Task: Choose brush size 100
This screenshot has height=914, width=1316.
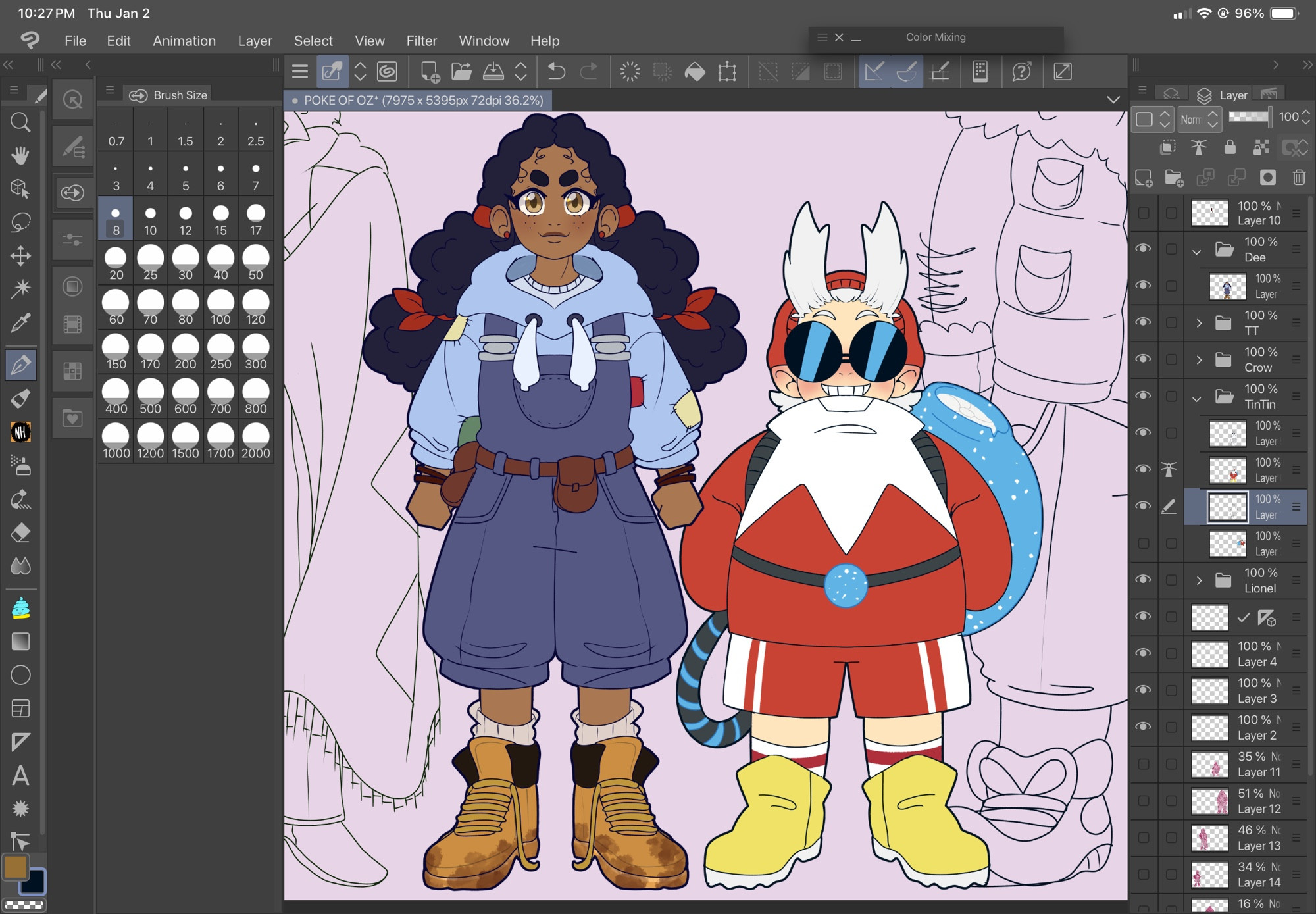Action: pyautogui.click(x=220, y=307)
